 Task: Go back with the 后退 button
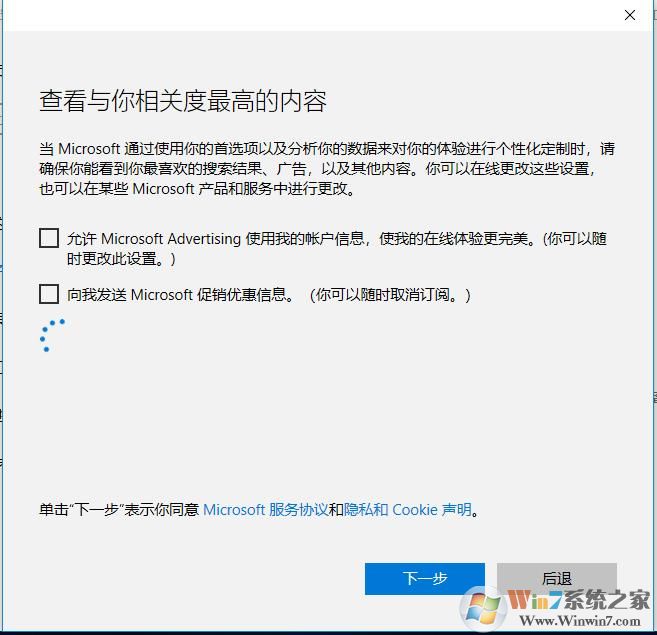[x=556, y=578]
